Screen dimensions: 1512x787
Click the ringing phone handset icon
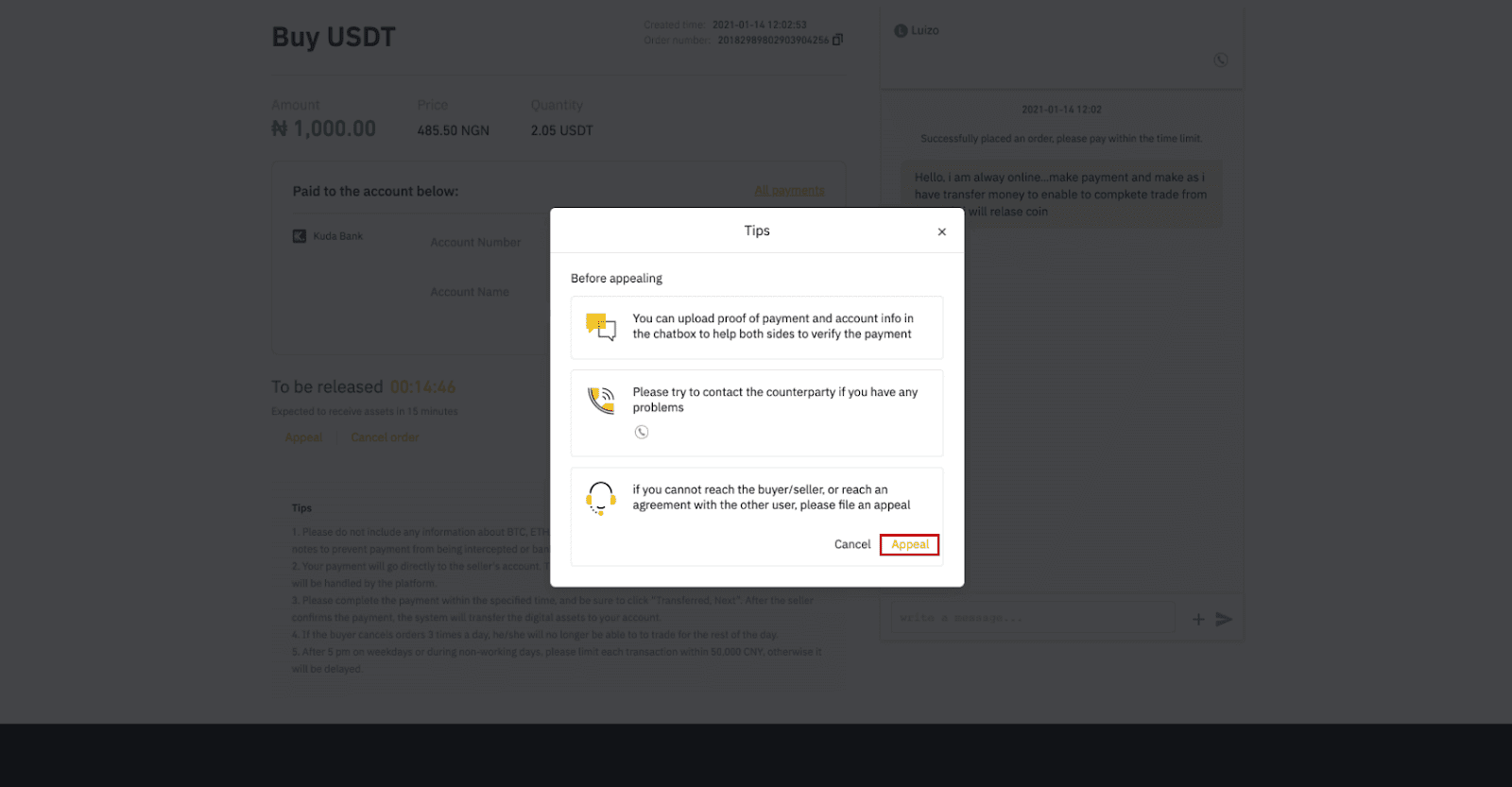point(601,401)
